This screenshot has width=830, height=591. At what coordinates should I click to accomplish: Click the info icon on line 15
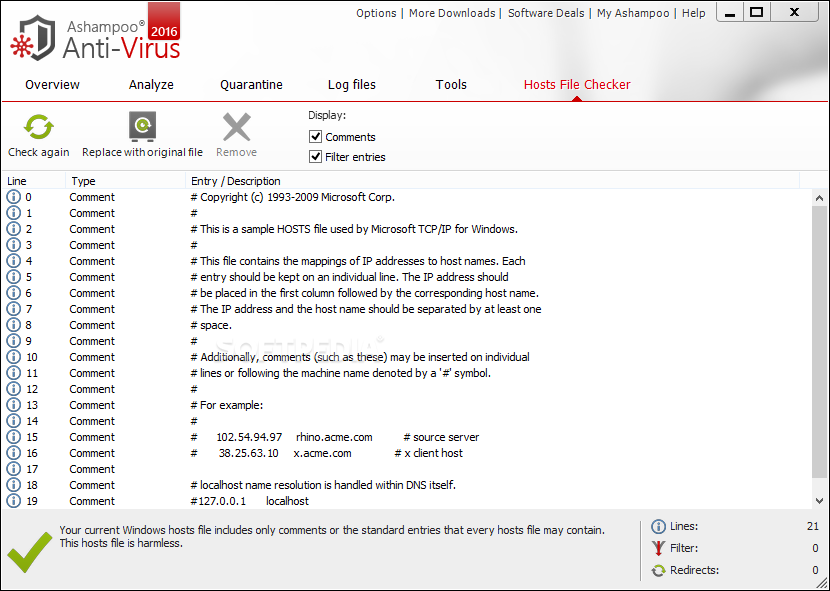tap(13, 437)
